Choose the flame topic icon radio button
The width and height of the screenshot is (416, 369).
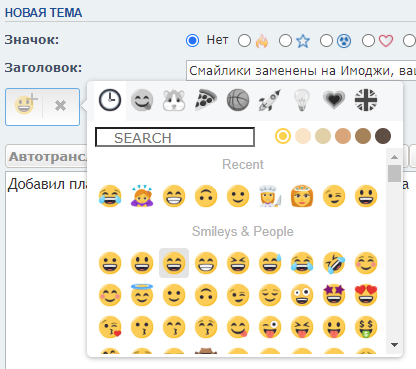244,41
